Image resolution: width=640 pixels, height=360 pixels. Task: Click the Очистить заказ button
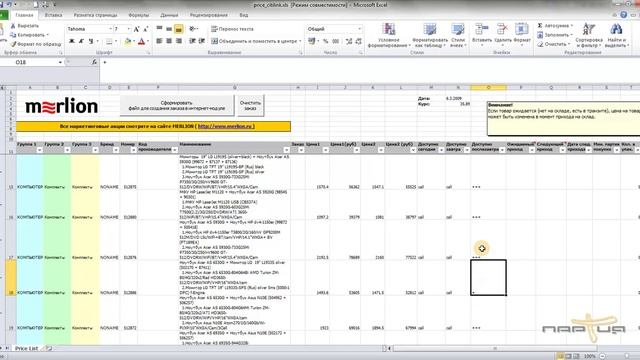click(x=250, y=106)
